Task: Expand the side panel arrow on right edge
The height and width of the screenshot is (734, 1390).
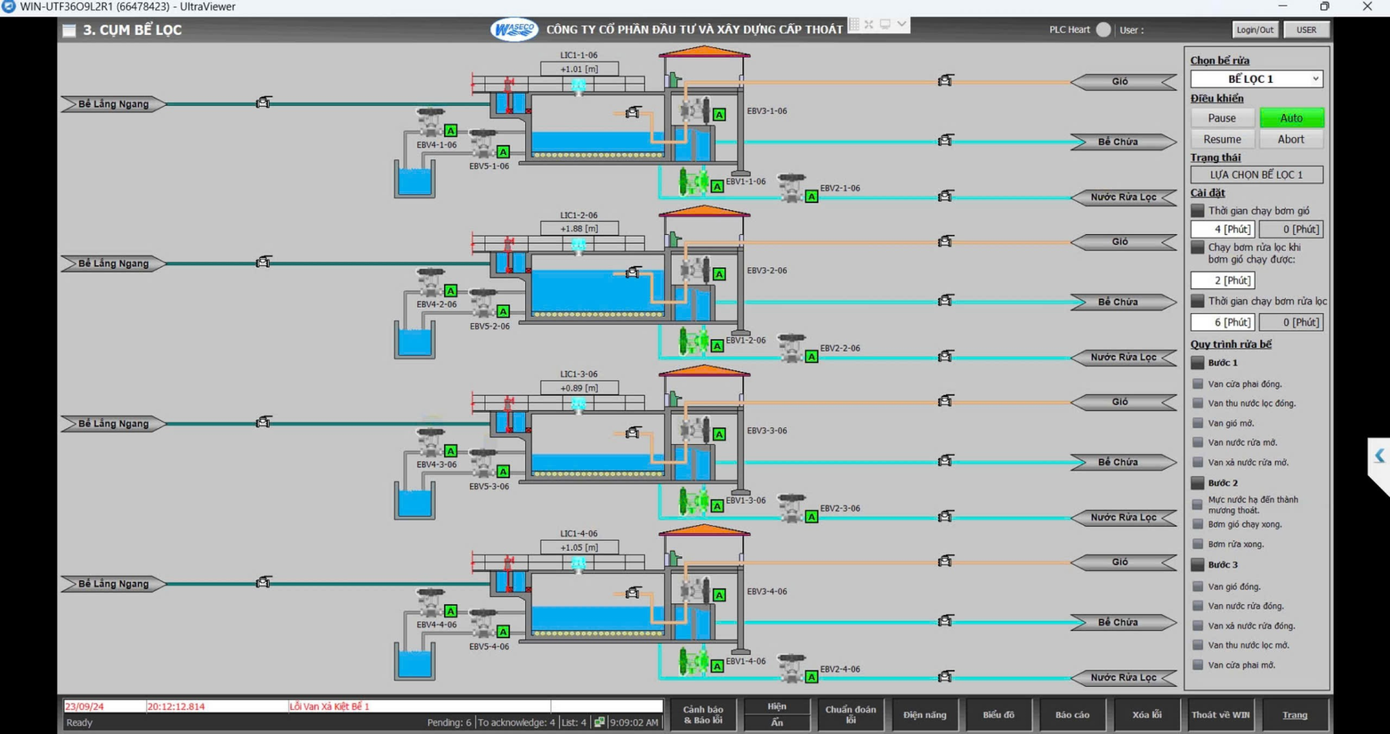Action: (x=1379, y=456)
